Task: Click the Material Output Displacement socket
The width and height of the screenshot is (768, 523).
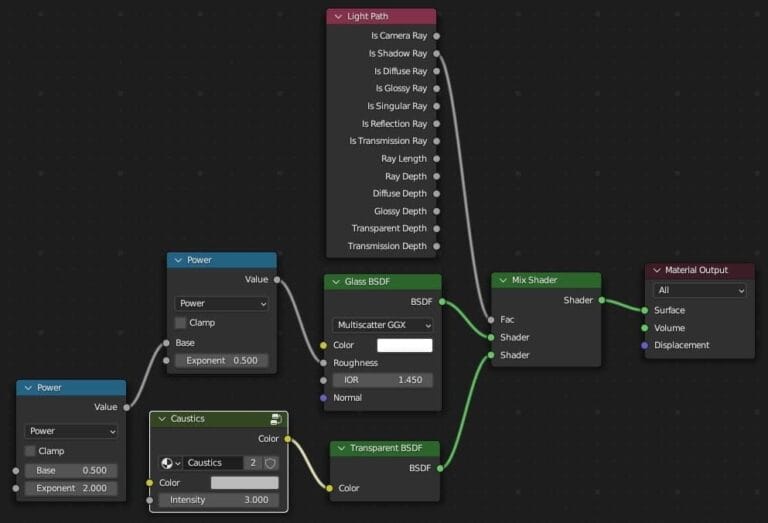Action: point(645,346)
